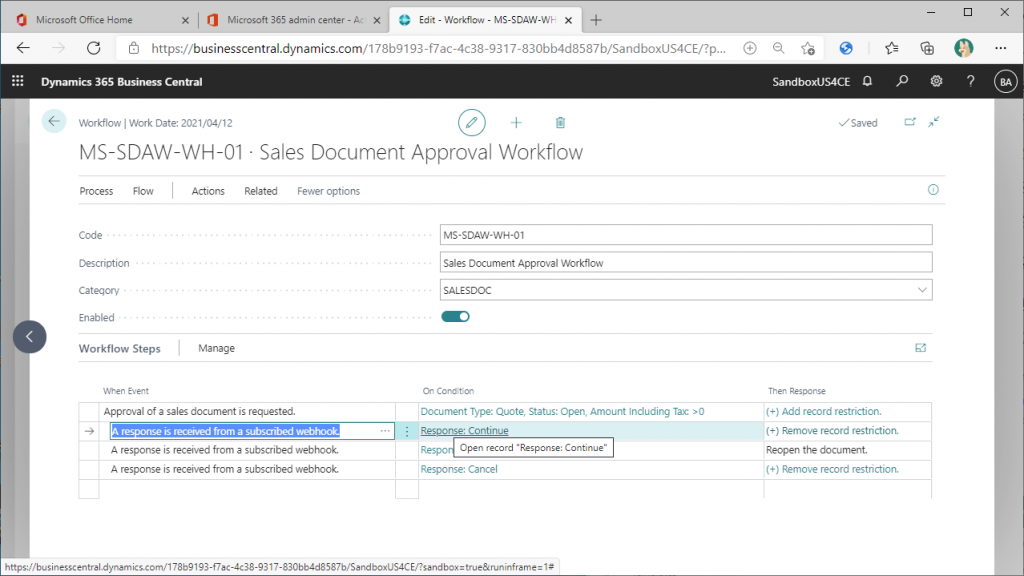
Task: Add this page to browser favorites
Action: click(808, 48)
